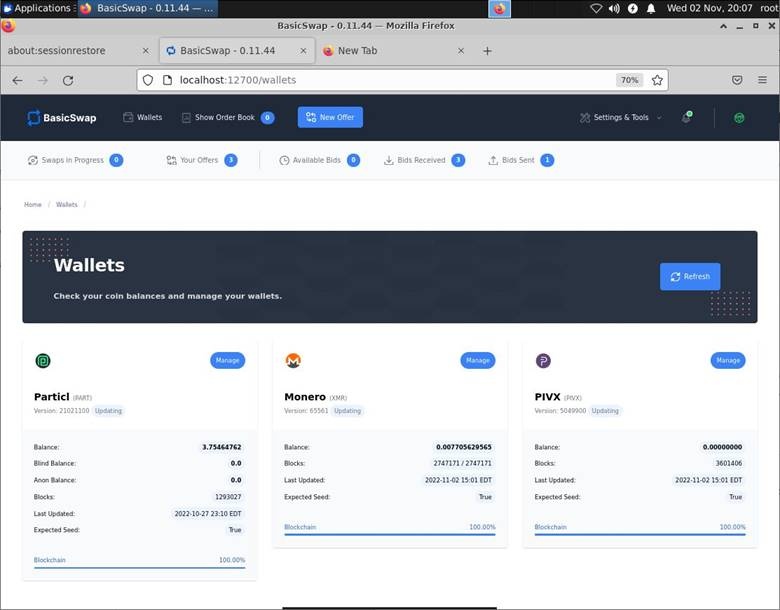Reset the 70% zoom indicator

[629, 80]
